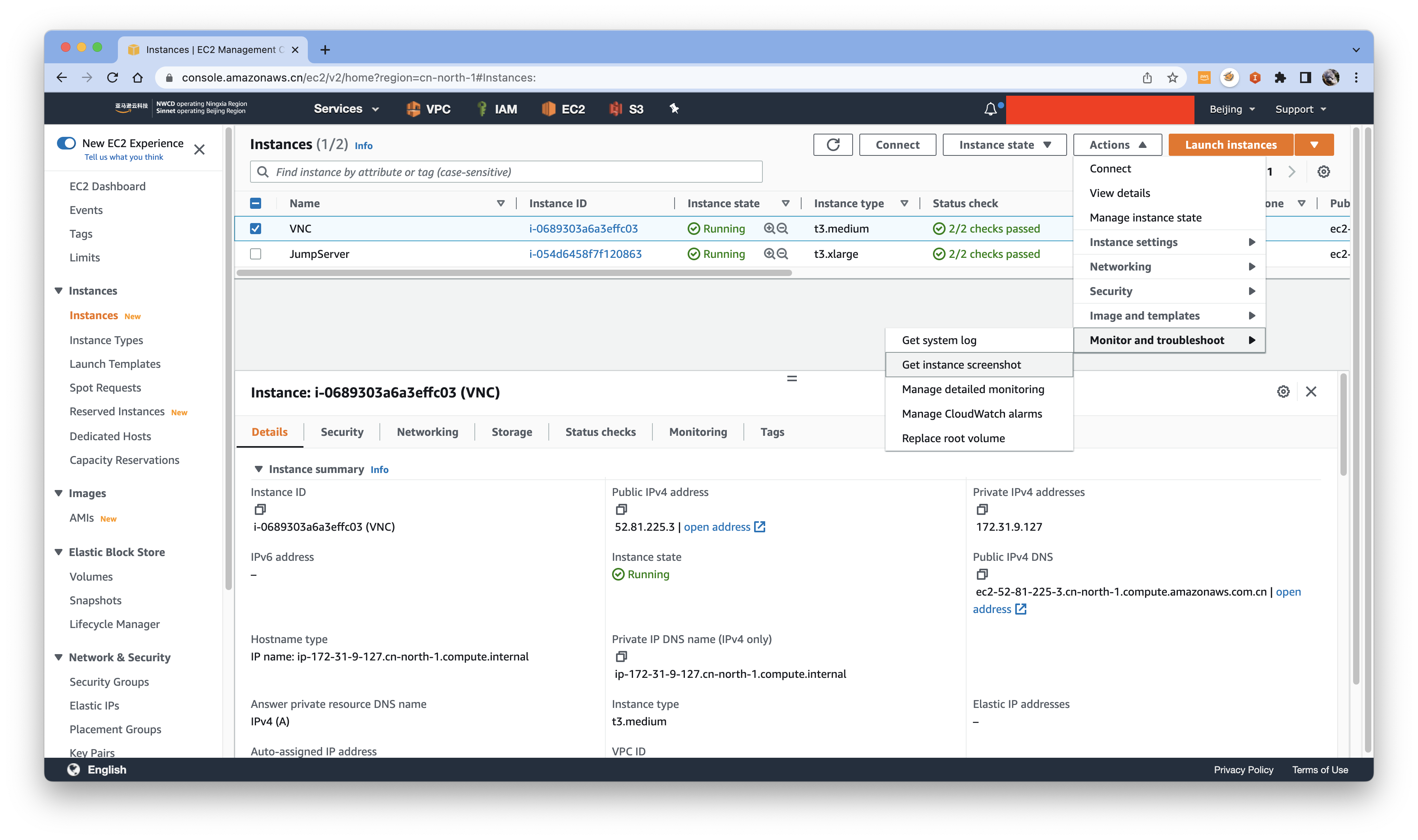Viewport: 1418px width, 840px height.
Task: Open the Instance settings submenu
Action: coord(1169,242)
